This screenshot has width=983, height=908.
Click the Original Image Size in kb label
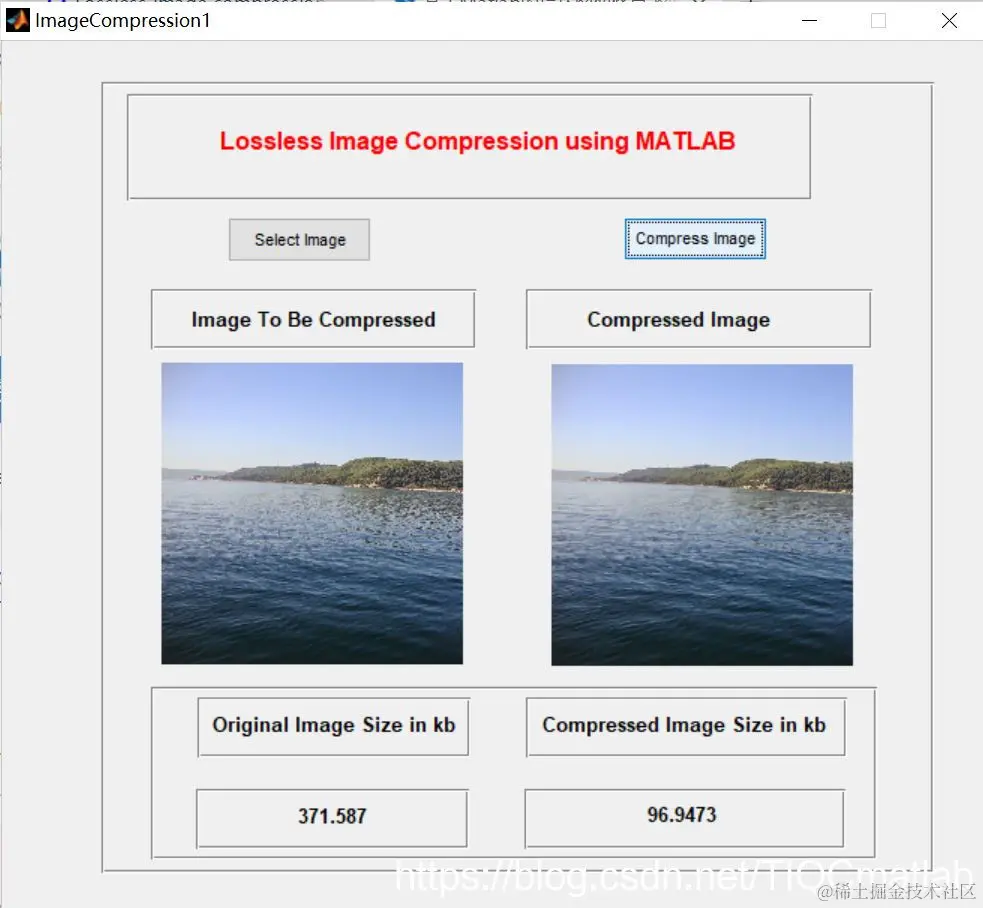(333, 727)
